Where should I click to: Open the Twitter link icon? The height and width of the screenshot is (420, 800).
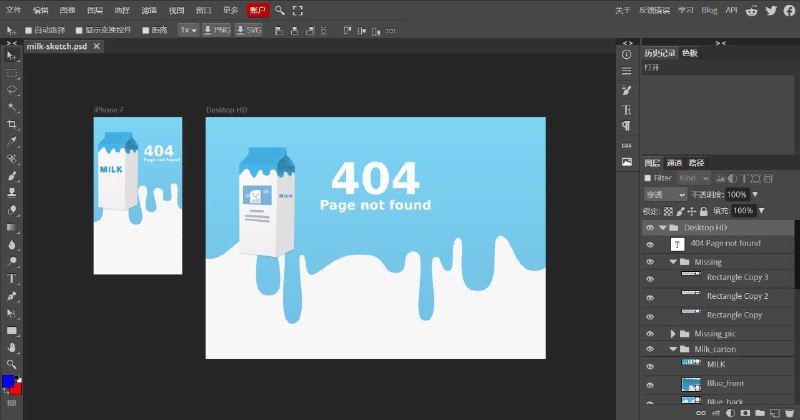[771, 10]
